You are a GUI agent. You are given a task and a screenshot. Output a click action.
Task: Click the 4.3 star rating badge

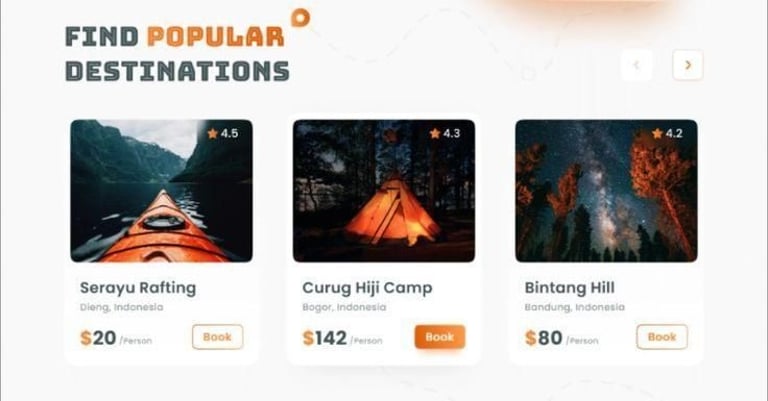point(445,133)
